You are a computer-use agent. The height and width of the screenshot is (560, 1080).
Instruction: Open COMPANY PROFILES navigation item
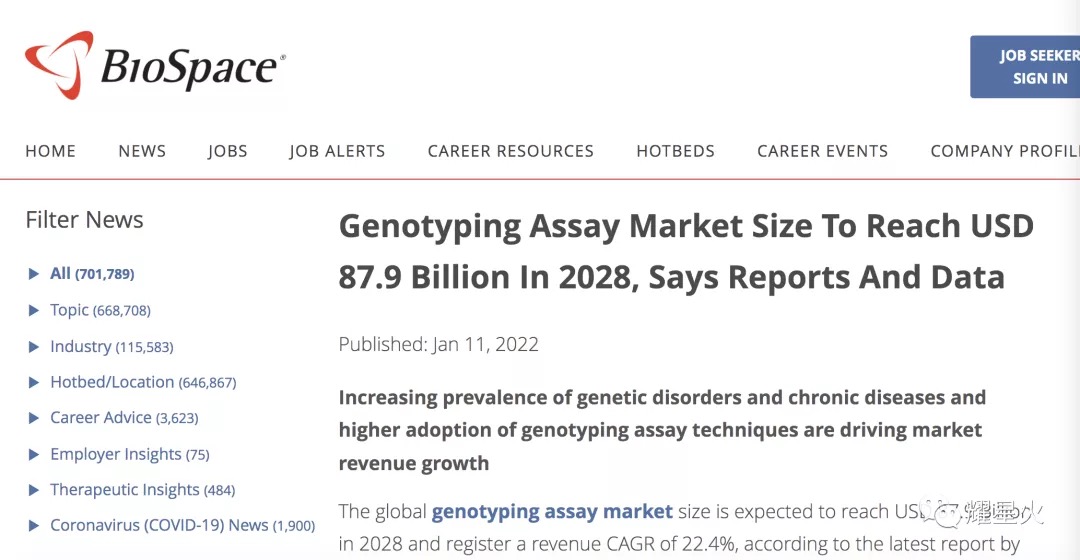click(x=1005, y=151)
